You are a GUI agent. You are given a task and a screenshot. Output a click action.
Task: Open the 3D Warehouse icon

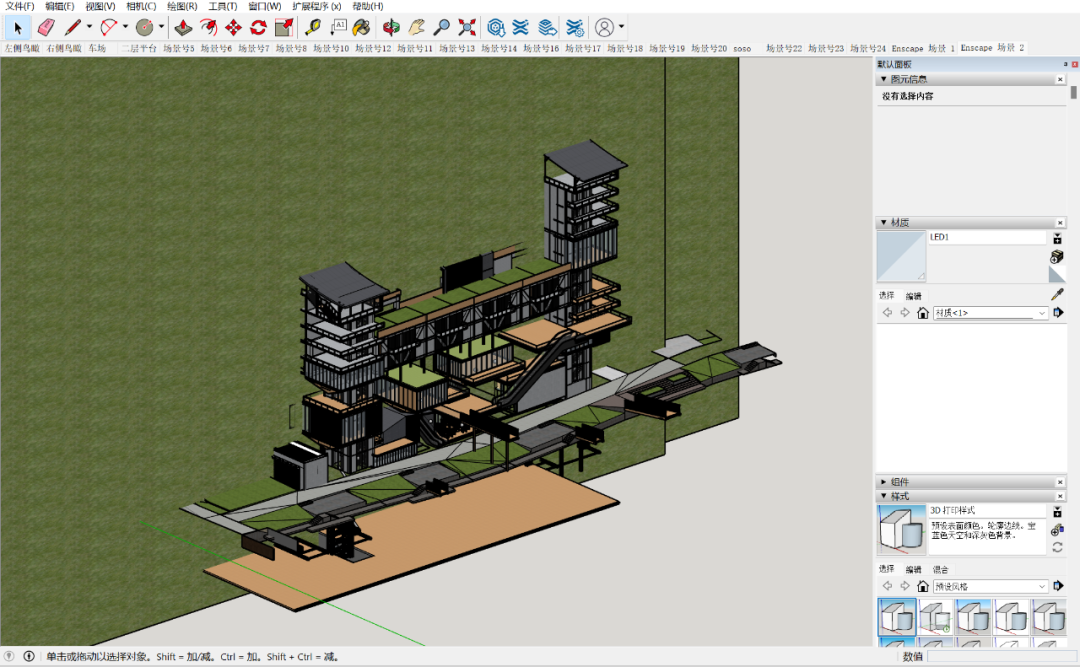(x=496, y=28)
